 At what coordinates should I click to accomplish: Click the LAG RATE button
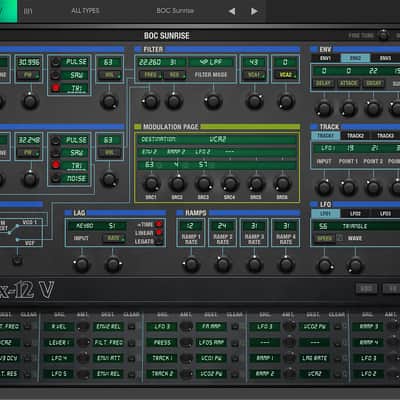(x=114, y=238)
